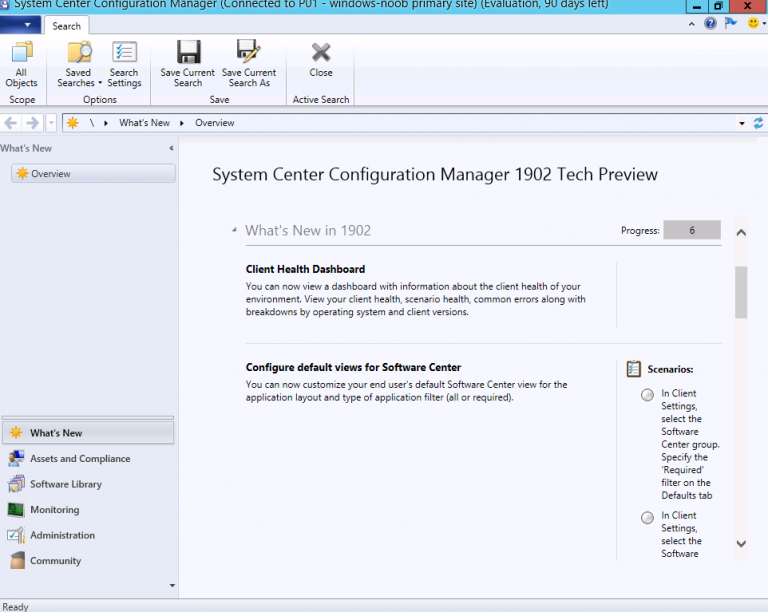Image resolution: width=768 pixels, height=612 pixels.
Task: Click the What's New sun icon in sidebar
Action: [16, 432]
